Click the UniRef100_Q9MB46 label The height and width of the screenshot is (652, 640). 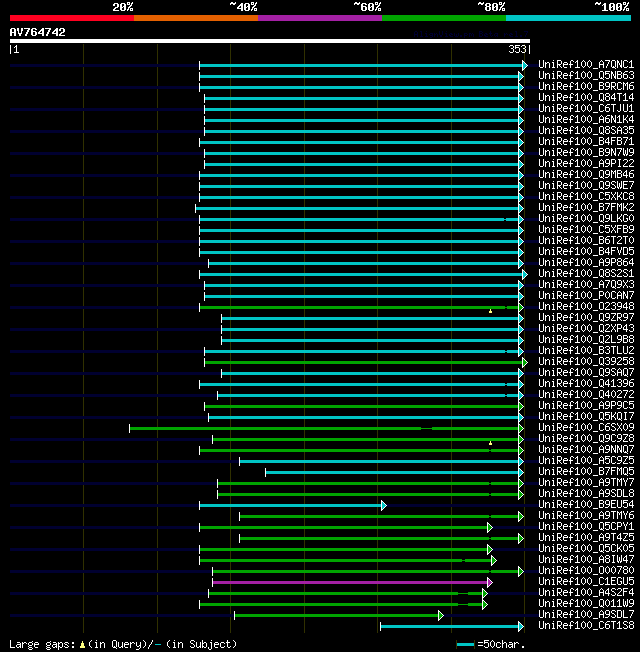point(586,174)
